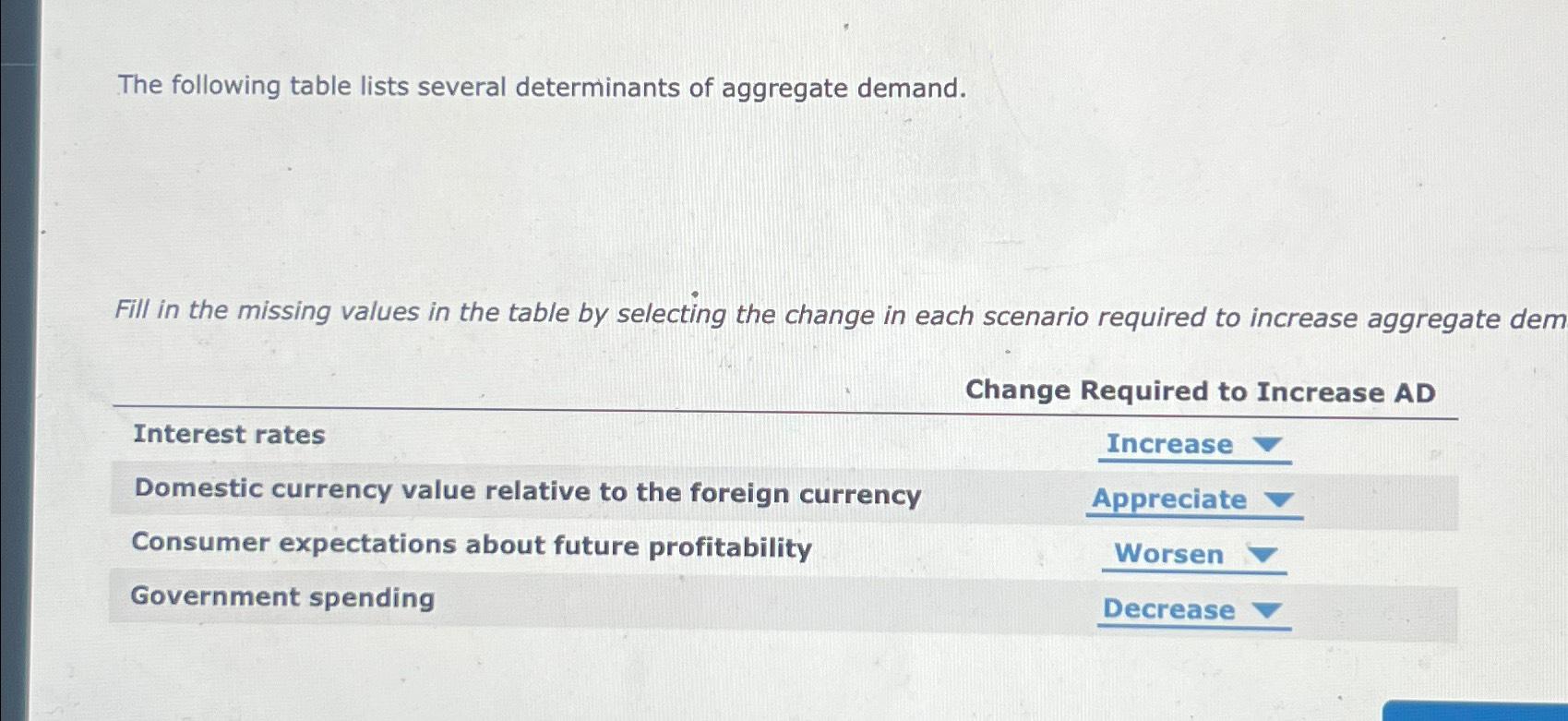Click the Domestic currency value row
Screen dimensions: 1568x721
(527, 492)
